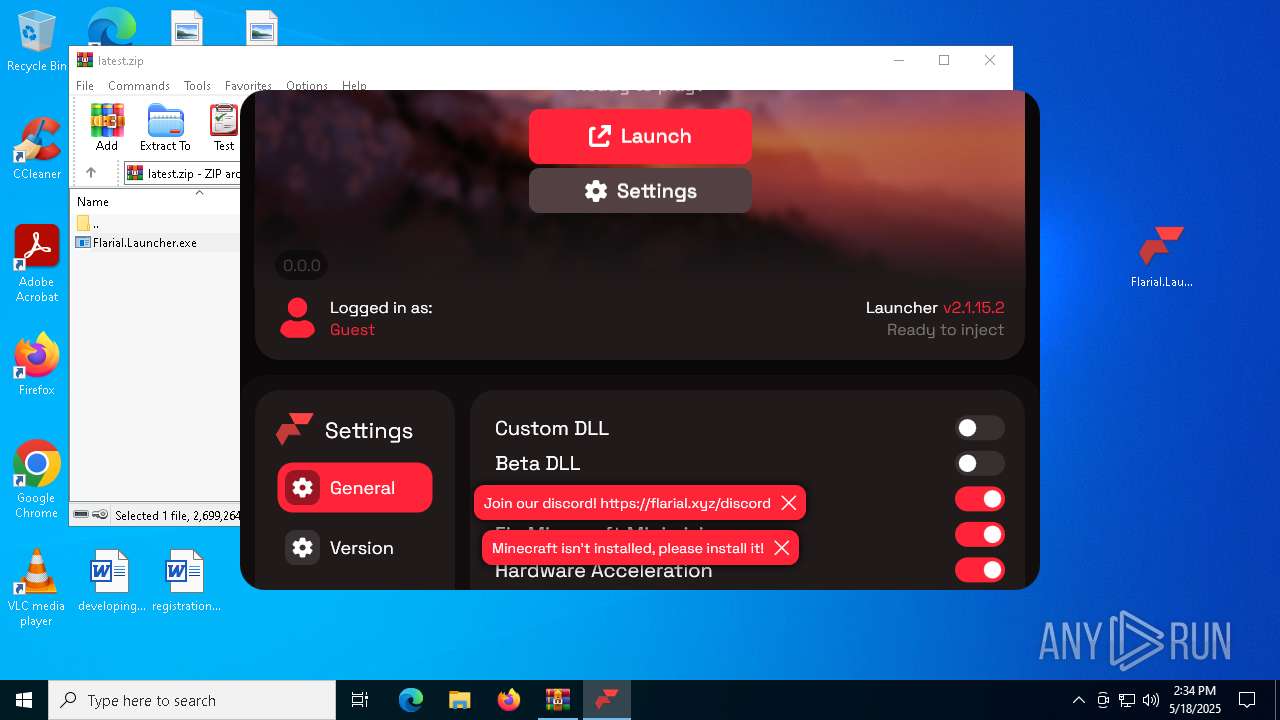Viewport: 1280px width, 720px height.
Task: Open the Microsoft Edge desktop icon
Action: 111,26
